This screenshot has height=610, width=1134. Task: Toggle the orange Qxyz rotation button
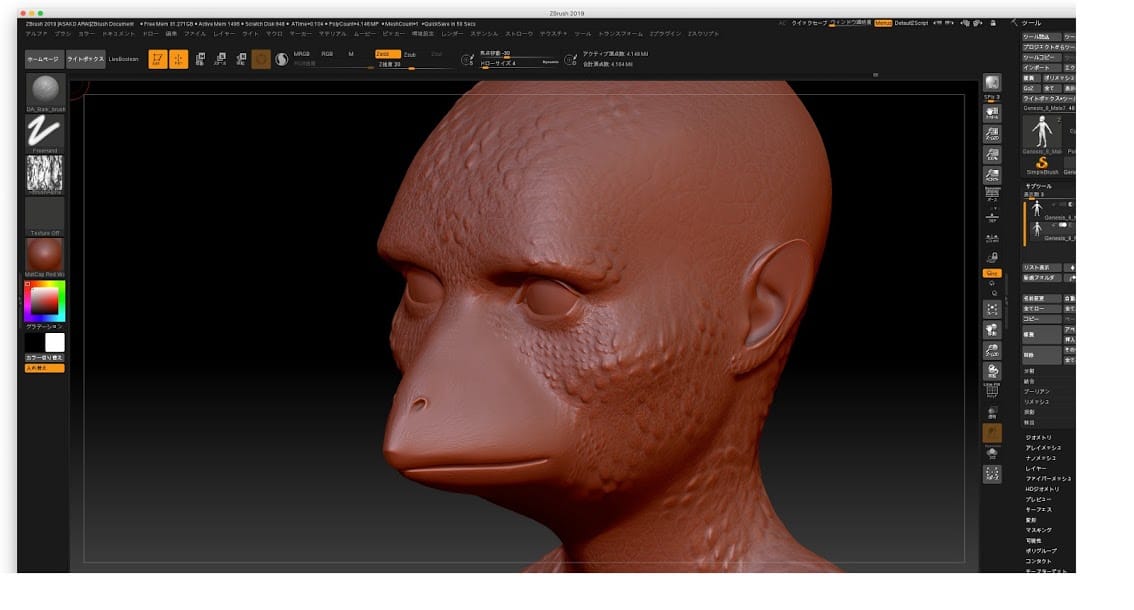click(992, 273)
